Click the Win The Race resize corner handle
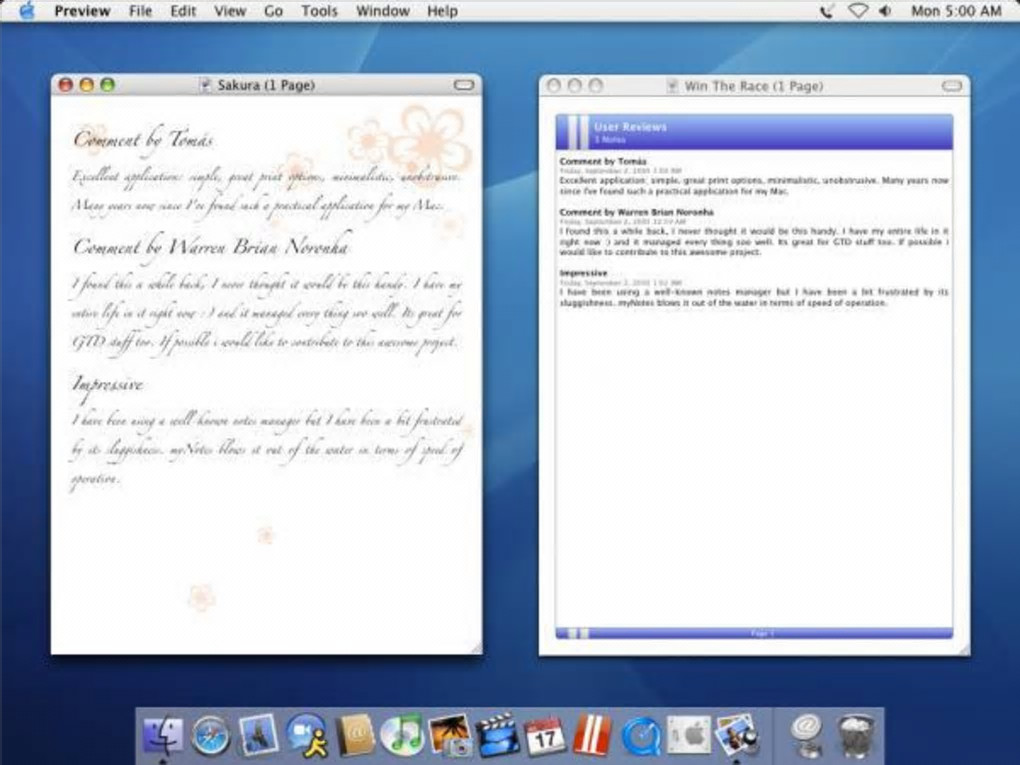Image resolution: width=1020 pixels, height=765 pixels. pyautogui.click(x=965, y=650)
